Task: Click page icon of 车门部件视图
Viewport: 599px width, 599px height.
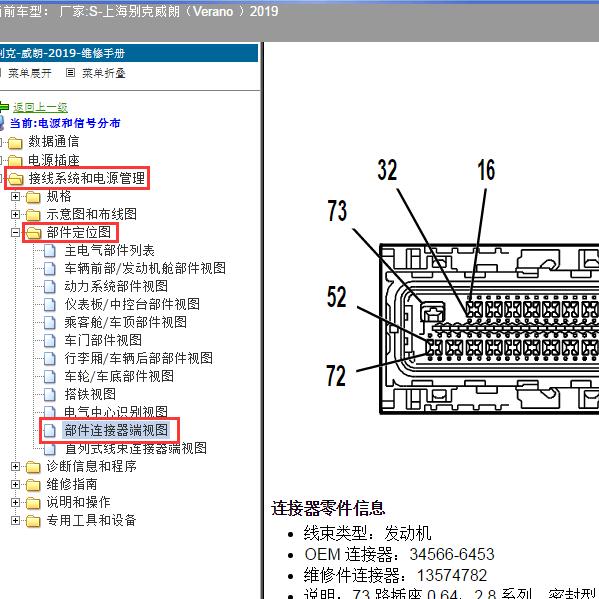Action: [50, 341]
